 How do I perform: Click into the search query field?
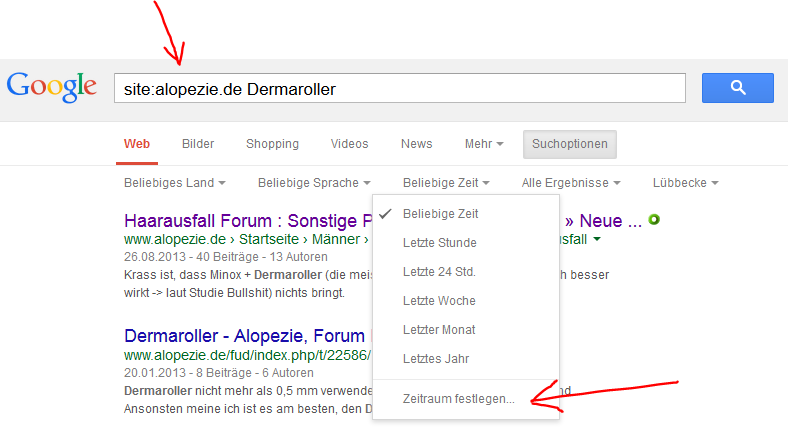coord(400,89)
